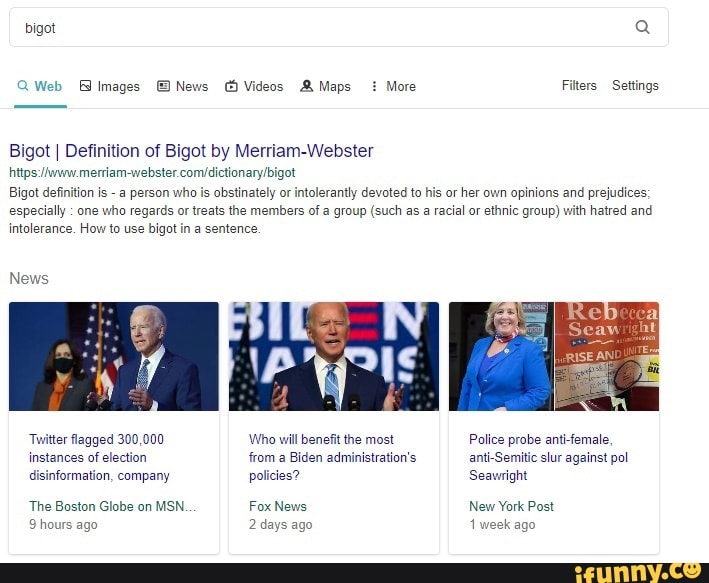The width and height of the screenshot is (709, 583).
Task: Switch to the Maps tab label
Action: pos(335,86)
